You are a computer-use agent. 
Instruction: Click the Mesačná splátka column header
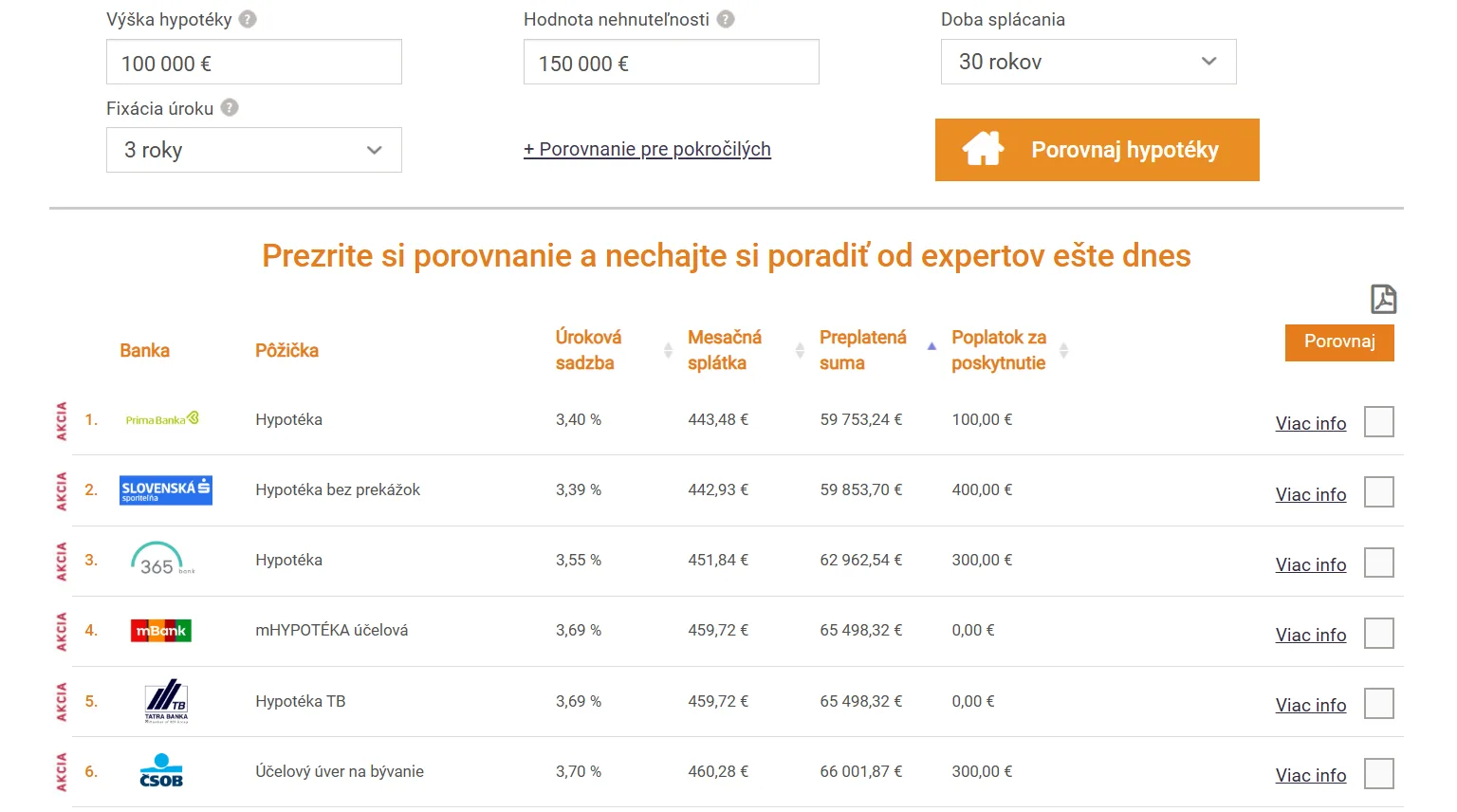click(725, 350)
